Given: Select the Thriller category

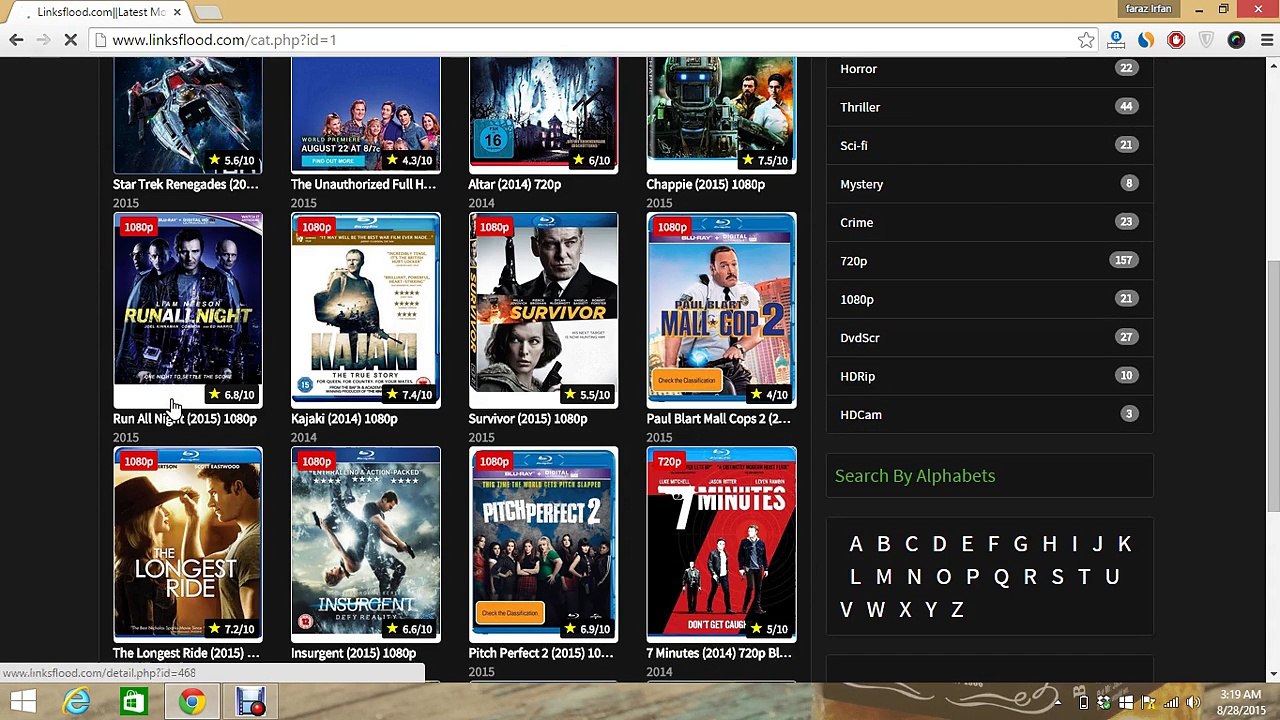Looking at the screenshot, I should 990,107.
